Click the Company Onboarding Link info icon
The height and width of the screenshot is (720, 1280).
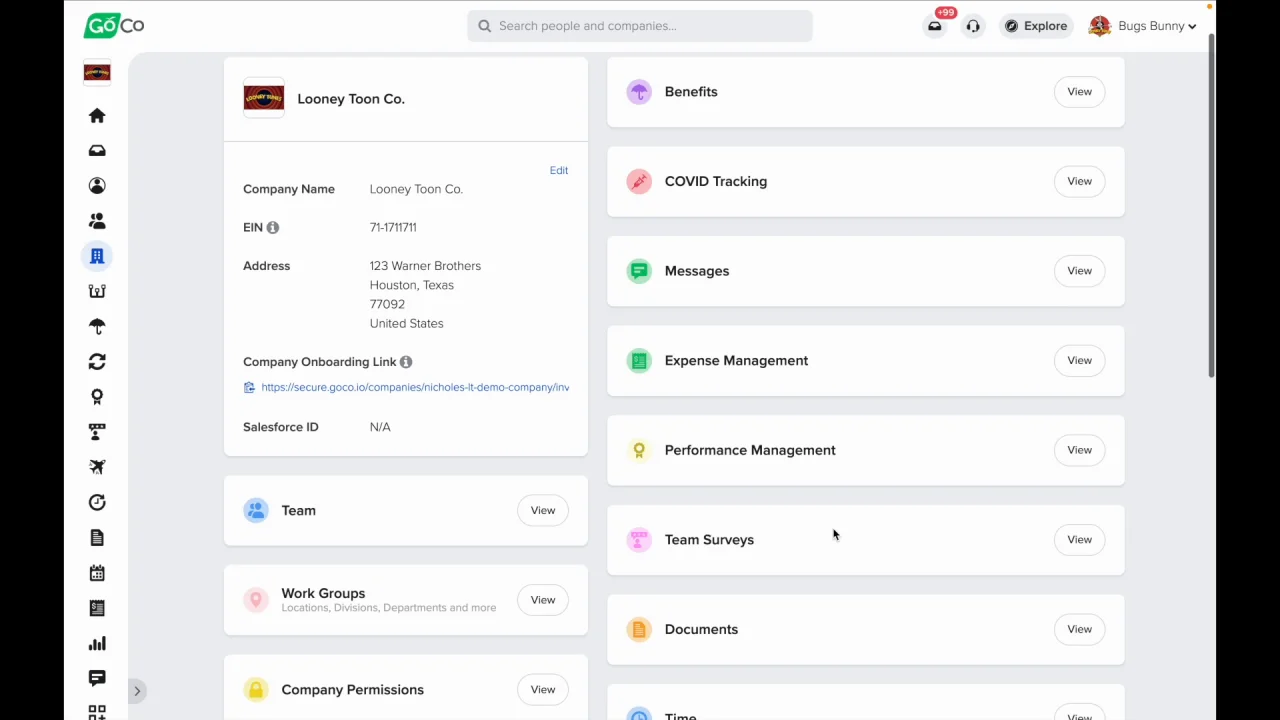pyautogui.click(x=406, y=362)
